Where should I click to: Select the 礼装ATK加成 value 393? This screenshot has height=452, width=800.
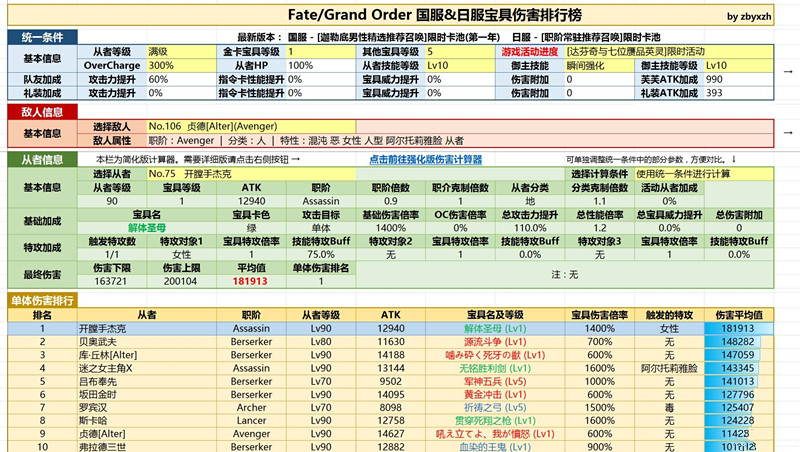click(x=739, y=93)
